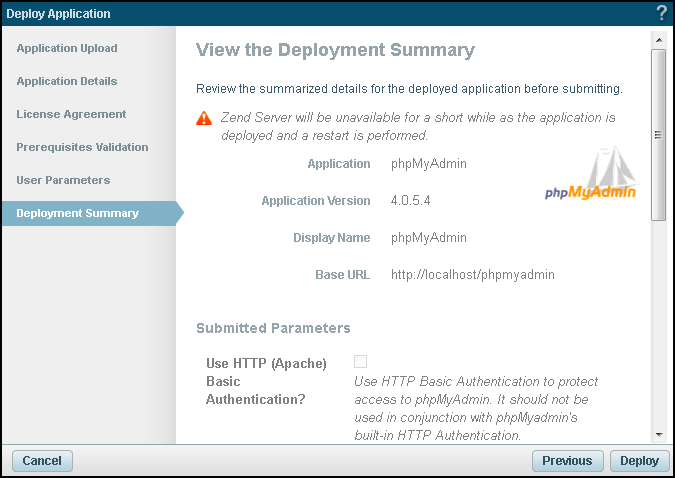Click the scrollbar up arrow
This screenshot has width=675, height=478.
point(658,40)
